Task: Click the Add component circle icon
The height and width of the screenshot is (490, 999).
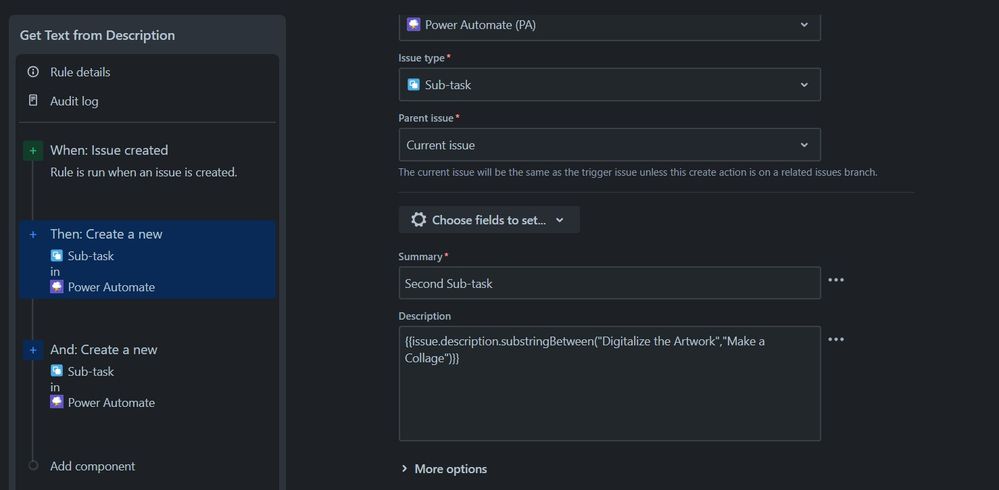Action: pos(33,466)
